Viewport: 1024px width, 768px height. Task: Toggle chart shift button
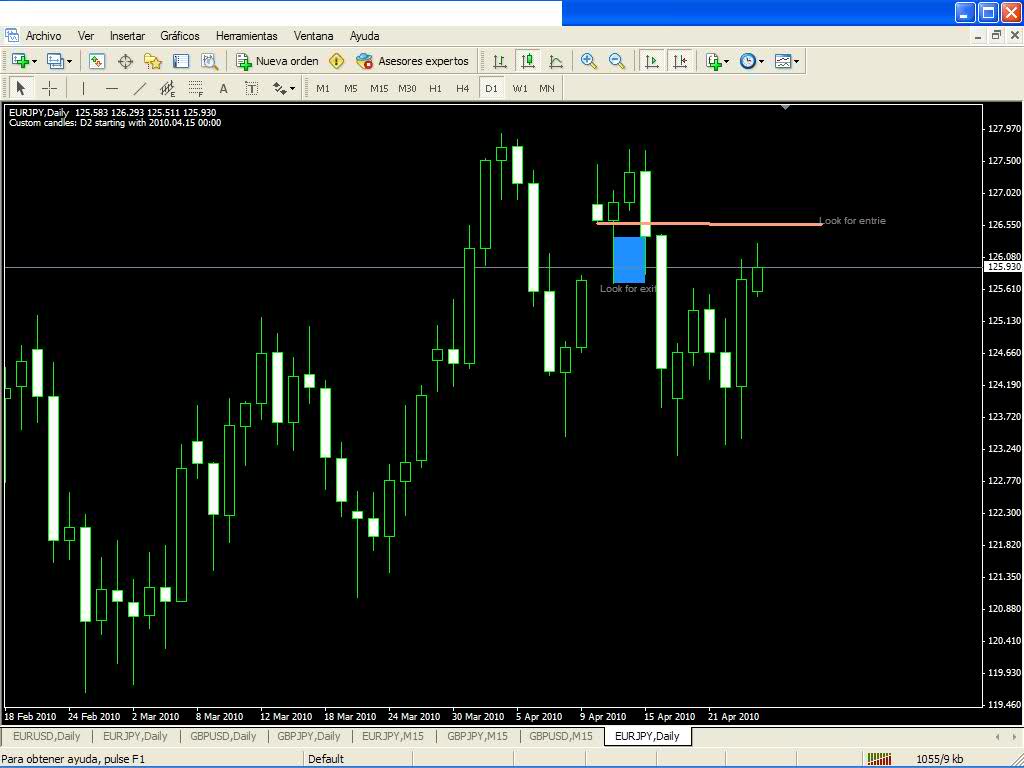coord(680,61)
